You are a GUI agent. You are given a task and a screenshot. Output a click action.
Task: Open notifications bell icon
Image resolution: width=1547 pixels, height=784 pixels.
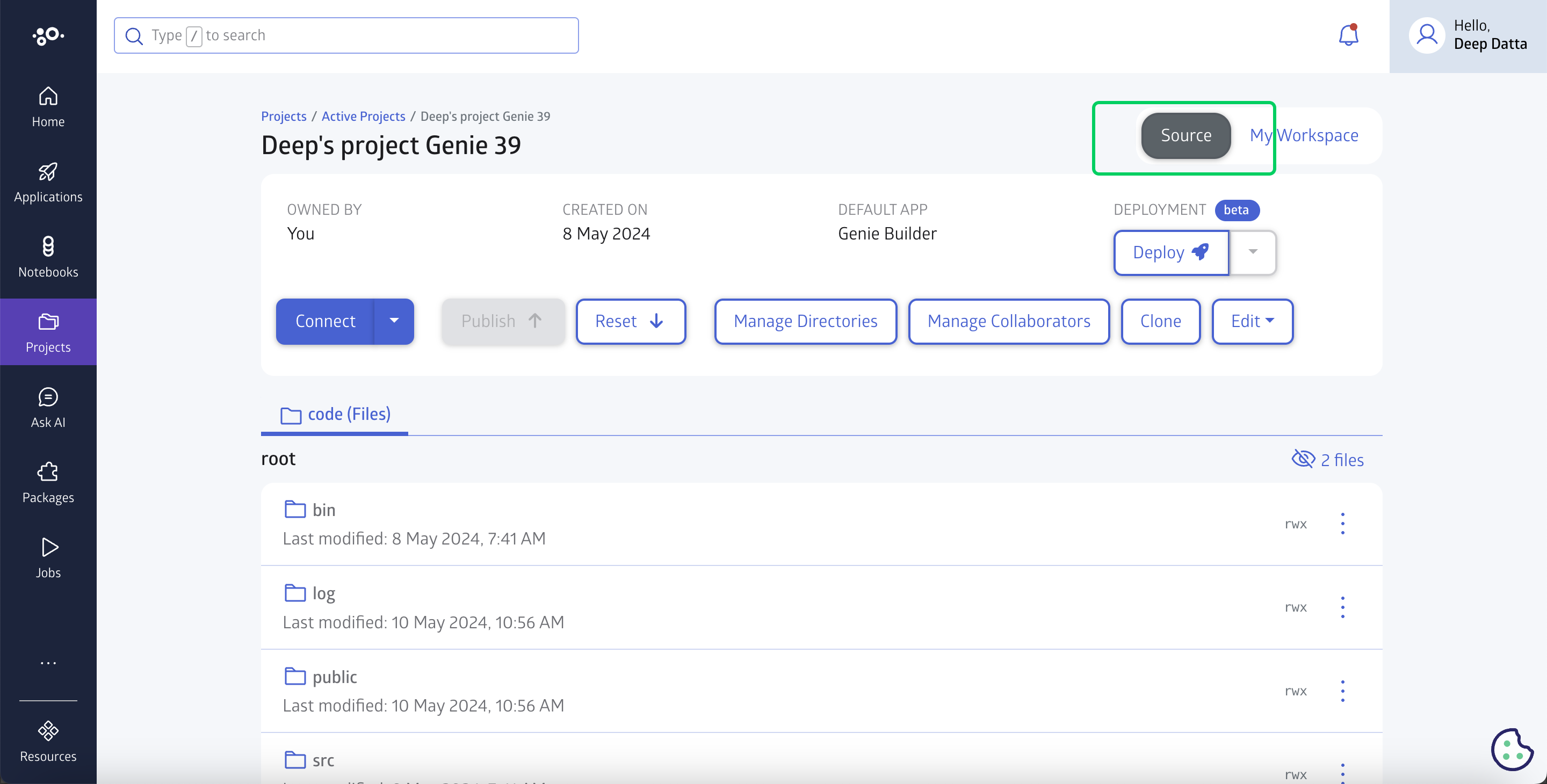1348,35
